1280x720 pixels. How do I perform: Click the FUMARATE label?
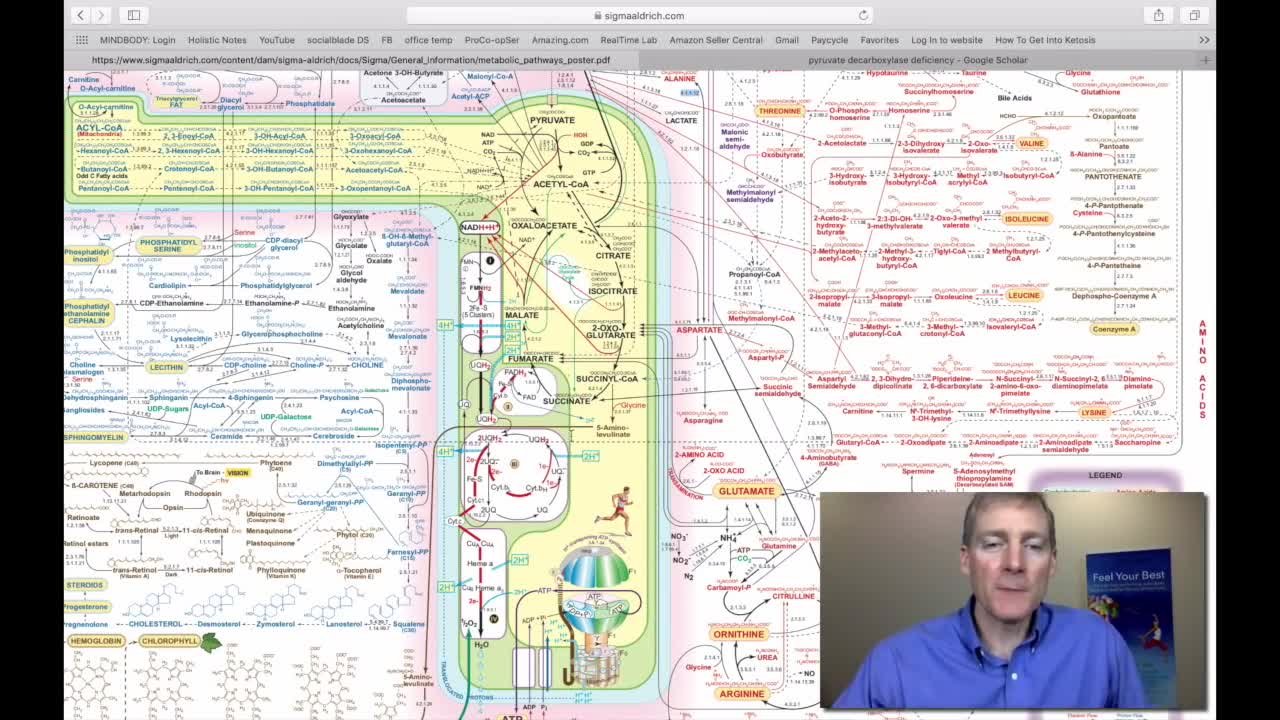[x=530, y=358]
